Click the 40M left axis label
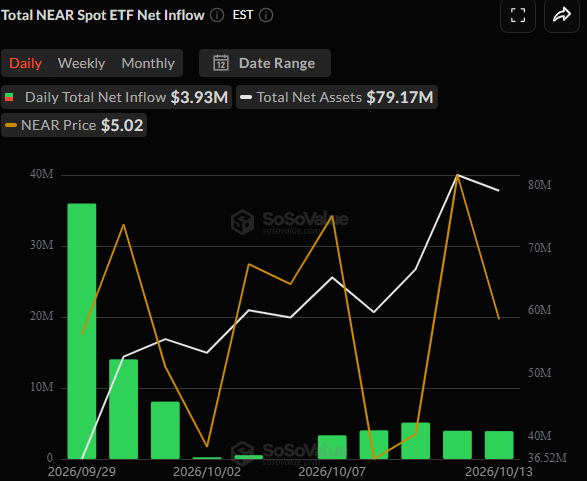The height and width of the screenshot is (481, 587). (42, 174)
